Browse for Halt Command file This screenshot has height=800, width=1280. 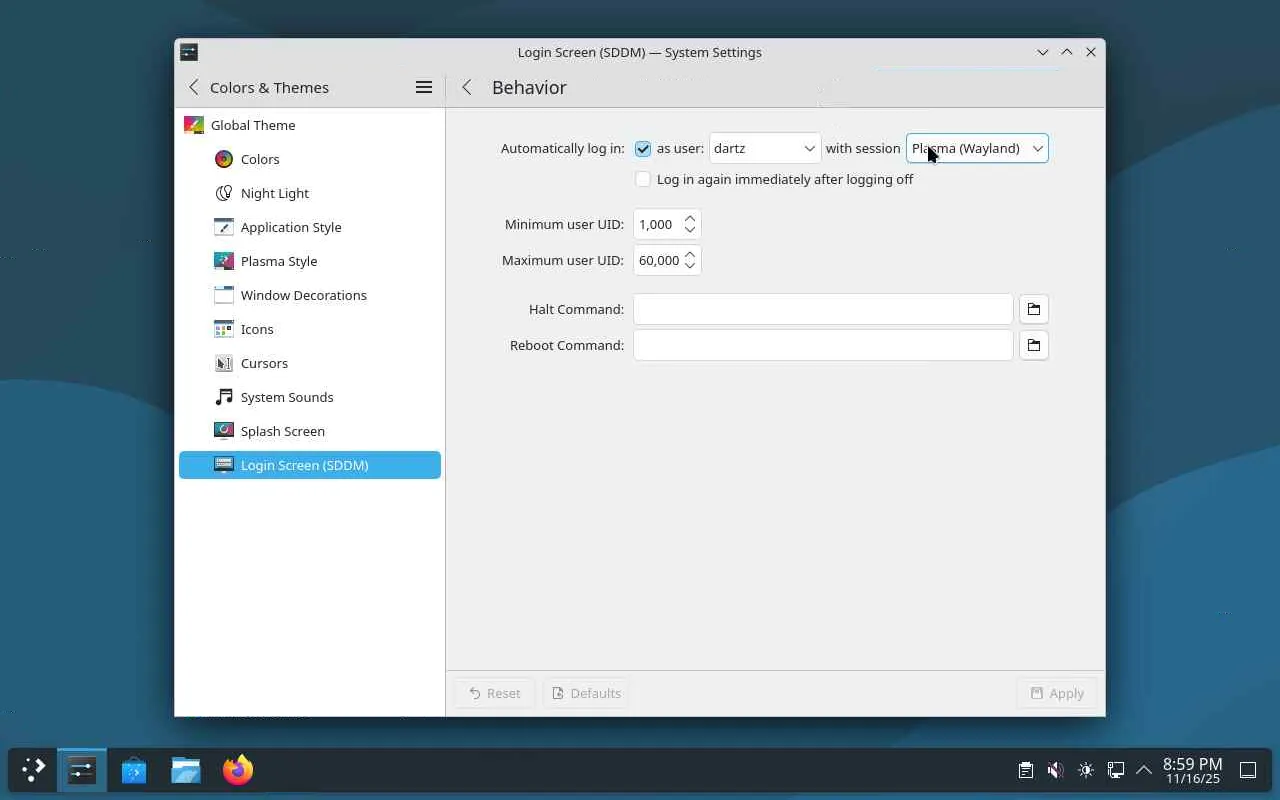(x=1034, y=309)
